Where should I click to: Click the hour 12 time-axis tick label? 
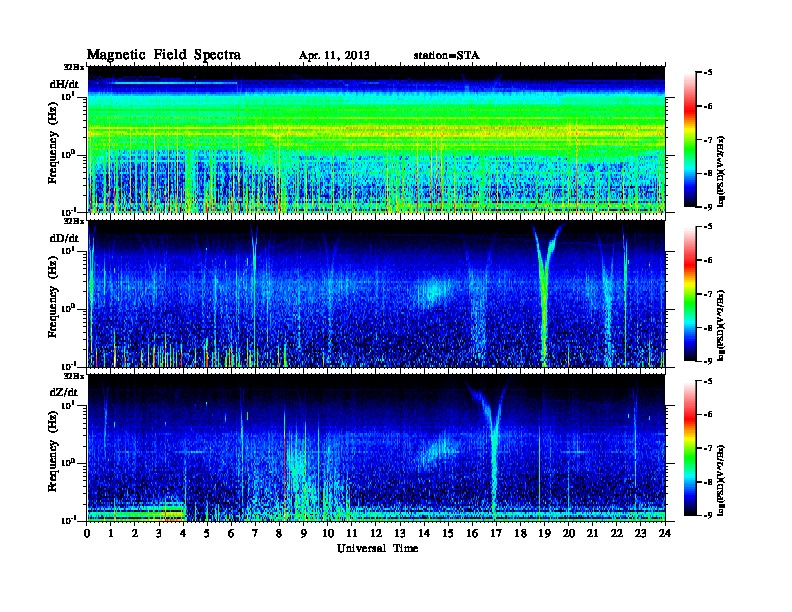click(x=376, y=534)
